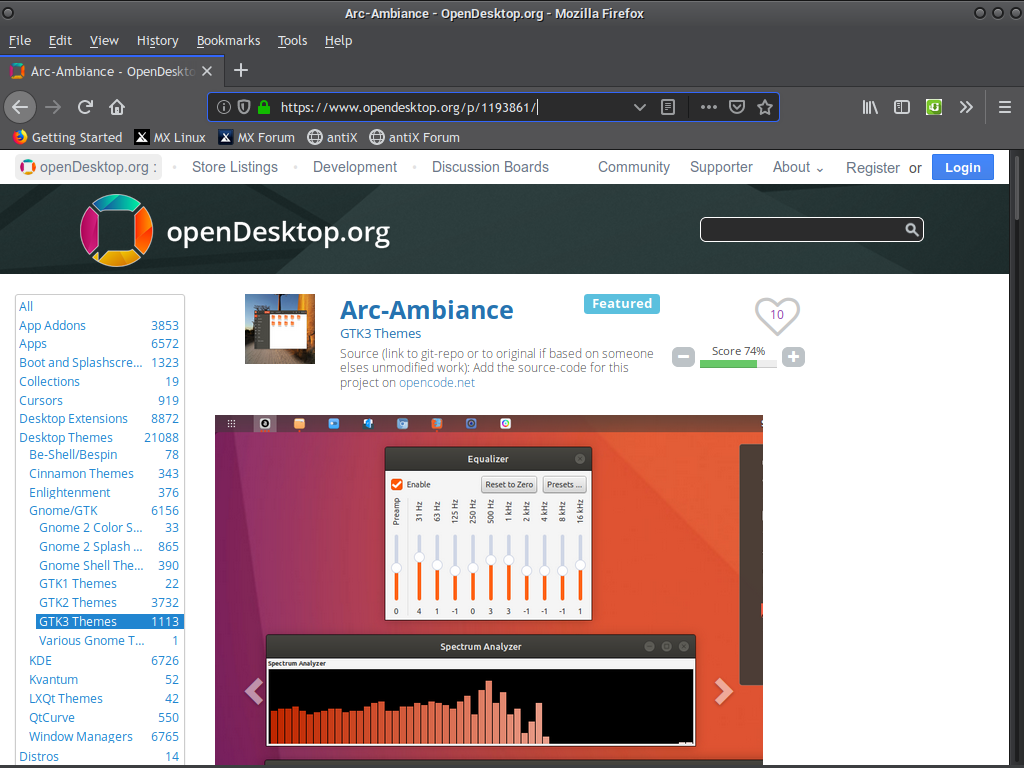This screenshot has width=1024, height=768.
Task: Select the Kvantum category
Action: pyautogui.click(x=53, y=680)
